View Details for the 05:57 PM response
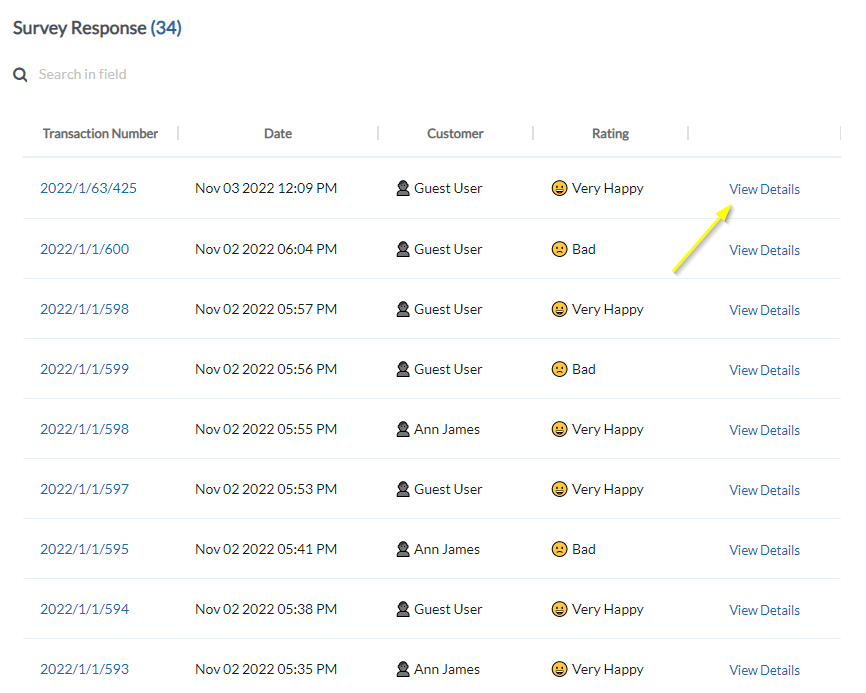This screenshot has height=693, width=866. point(764,310)
